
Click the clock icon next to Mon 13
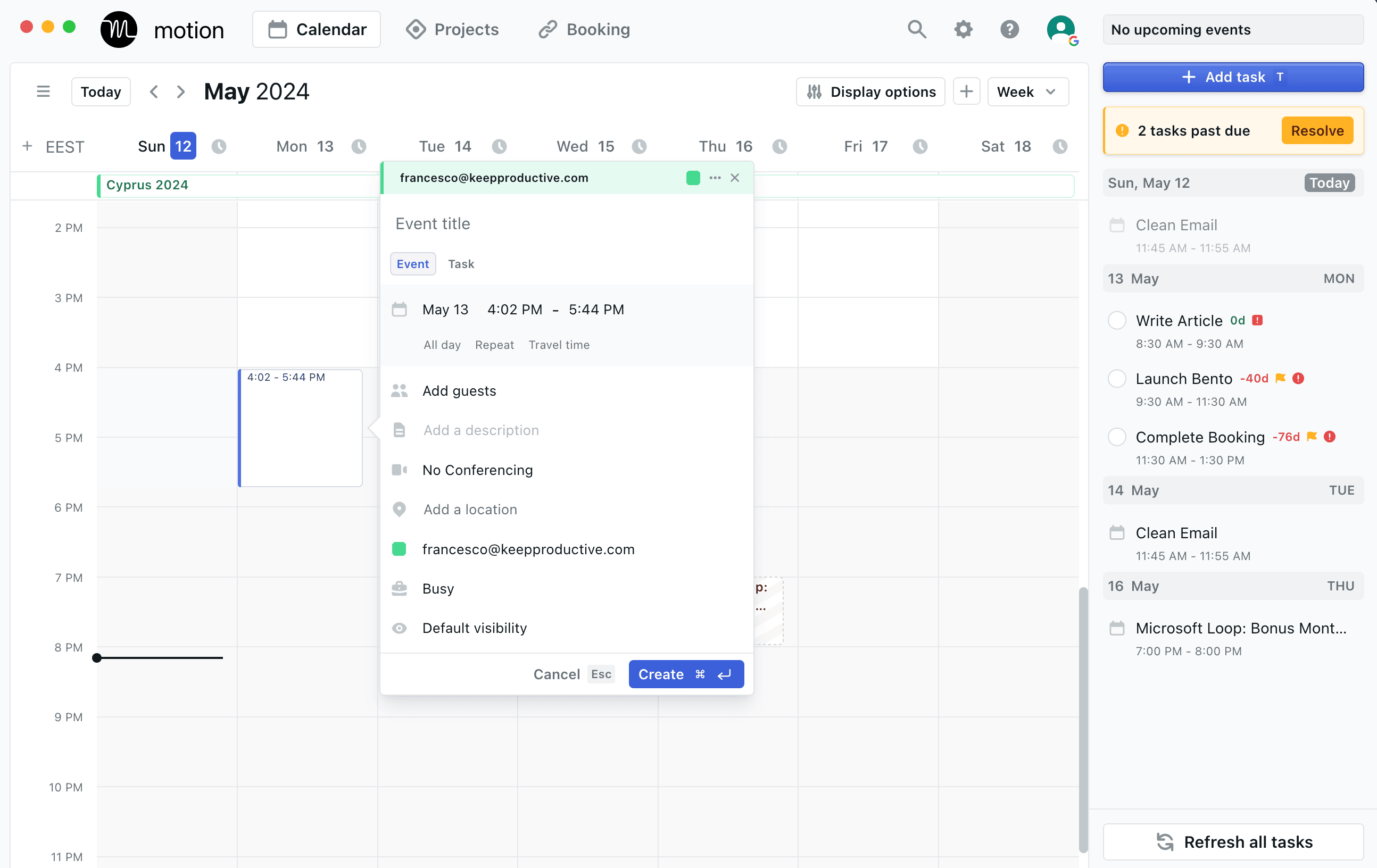(x=359, y=147)
